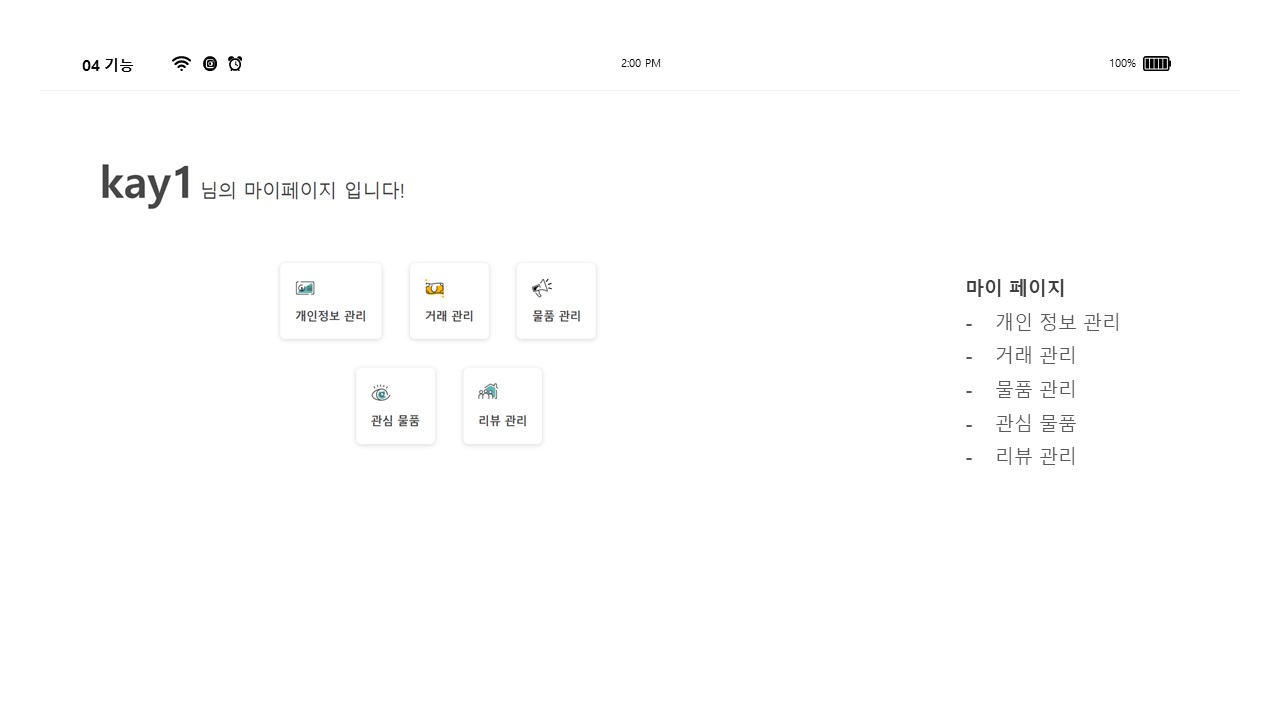Screen dimensions: 1280x720
Task: Open the 개인정보 관리 card
Action: [x=330, y=300]
